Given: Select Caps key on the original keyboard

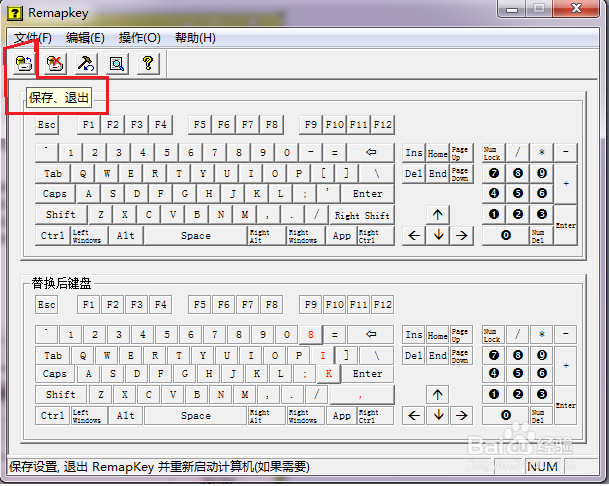Looking at the screenshot, I should 55,193.
